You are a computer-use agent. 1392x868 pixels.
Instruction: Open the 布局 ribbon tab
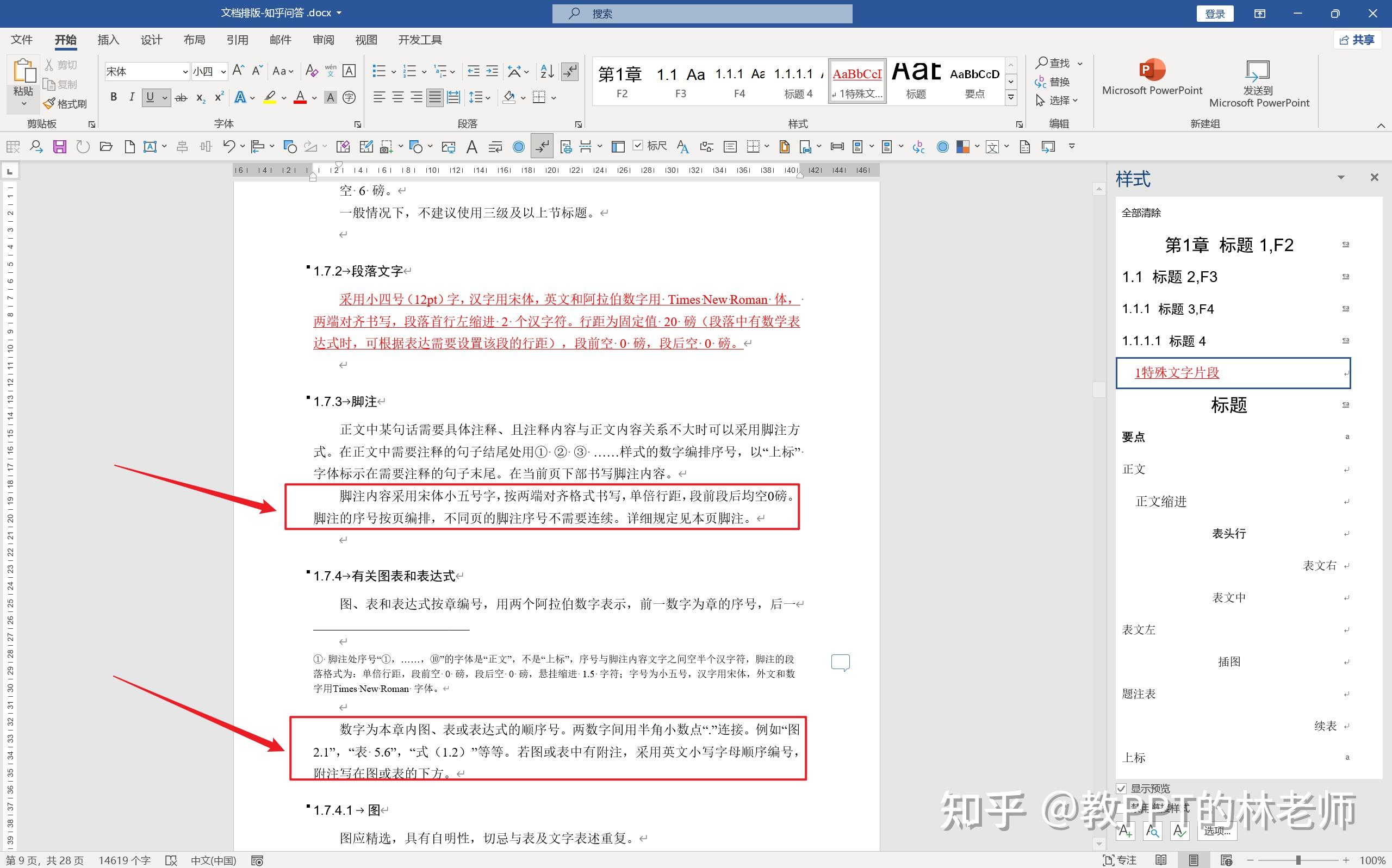[x=194, y=40]
